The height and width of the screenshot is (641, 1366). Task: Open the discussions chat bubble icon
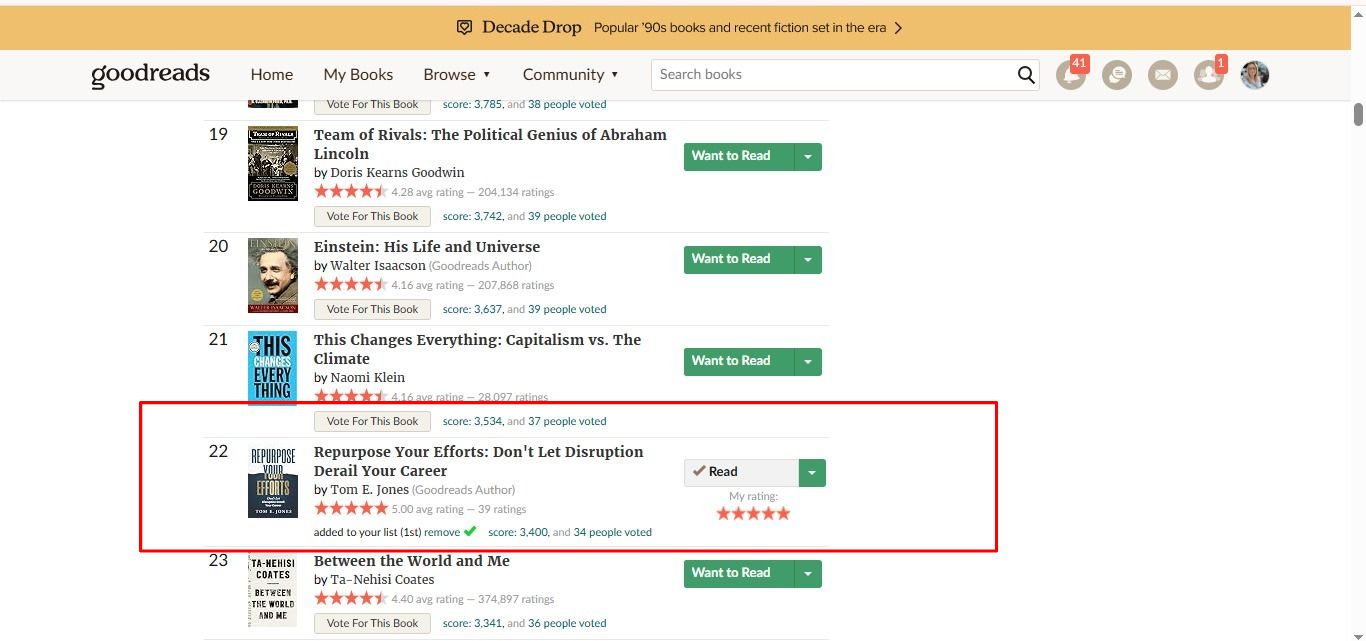coord(1117,75)
